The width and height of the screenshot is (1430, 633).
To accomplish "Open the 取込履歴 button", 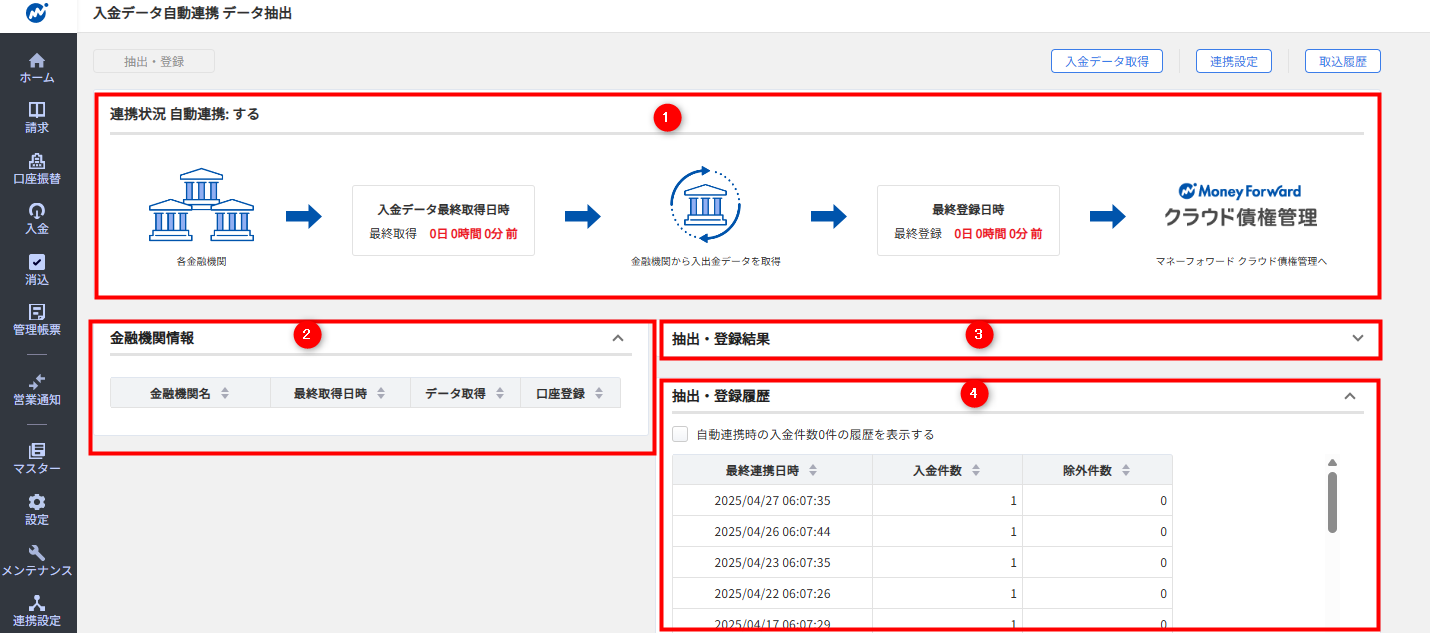I will 1342,61.
